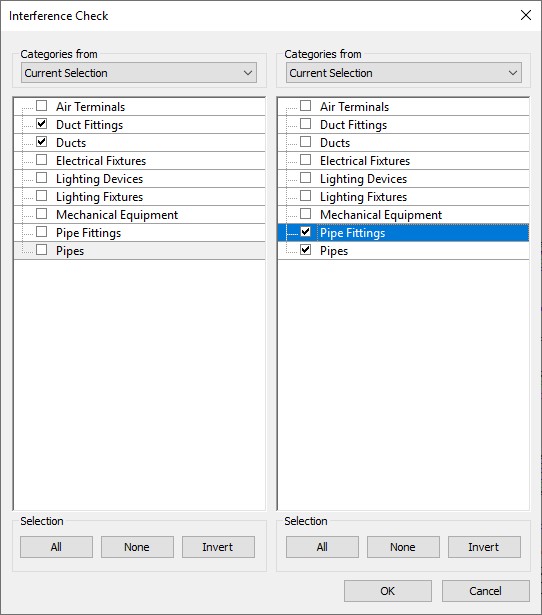Open the left Categories from dropdown
The image size is (542, 615).
(x=139, y=73)
